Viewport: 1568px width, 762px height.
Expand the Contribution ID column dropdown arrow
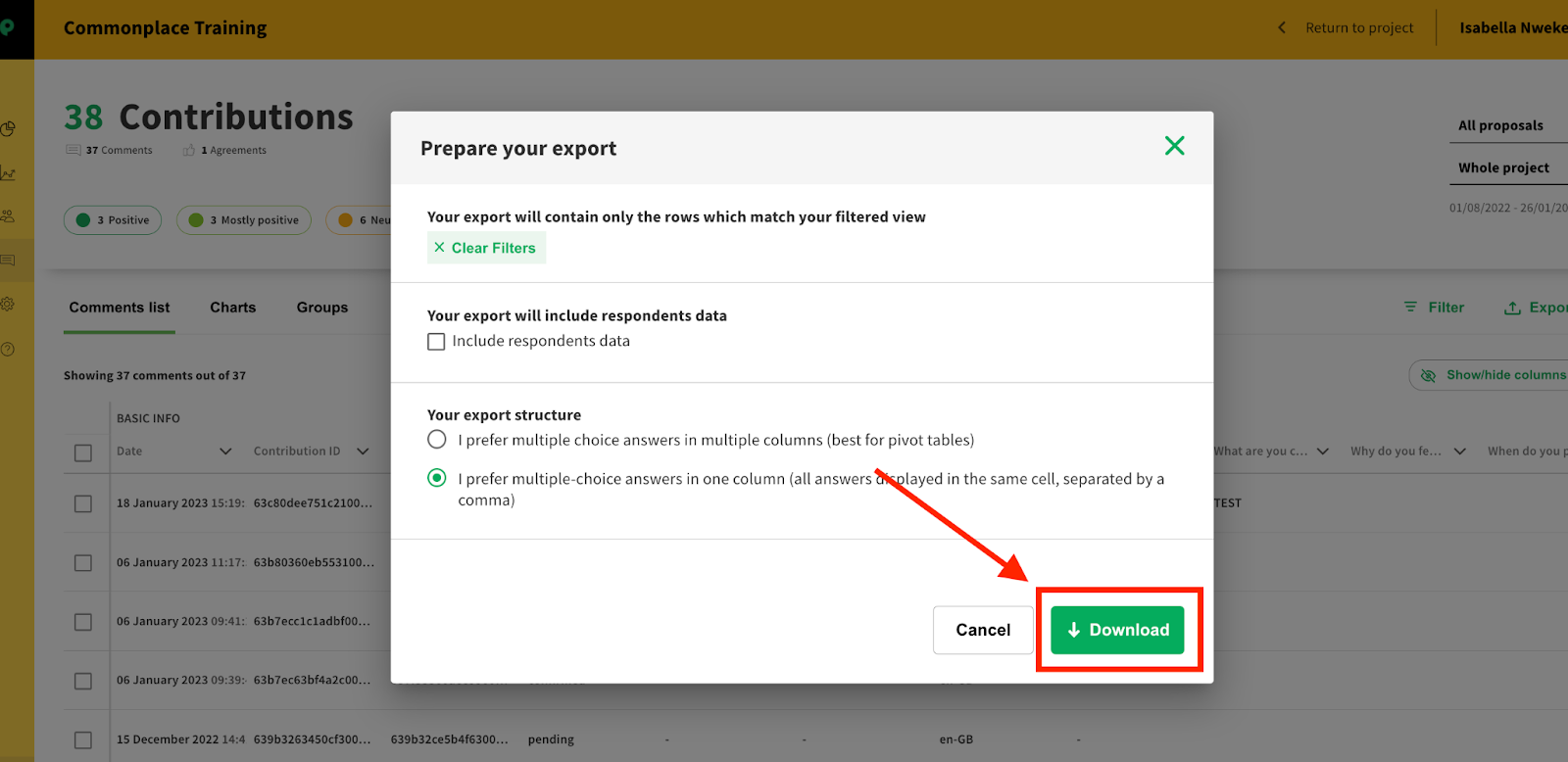point(363,452)
